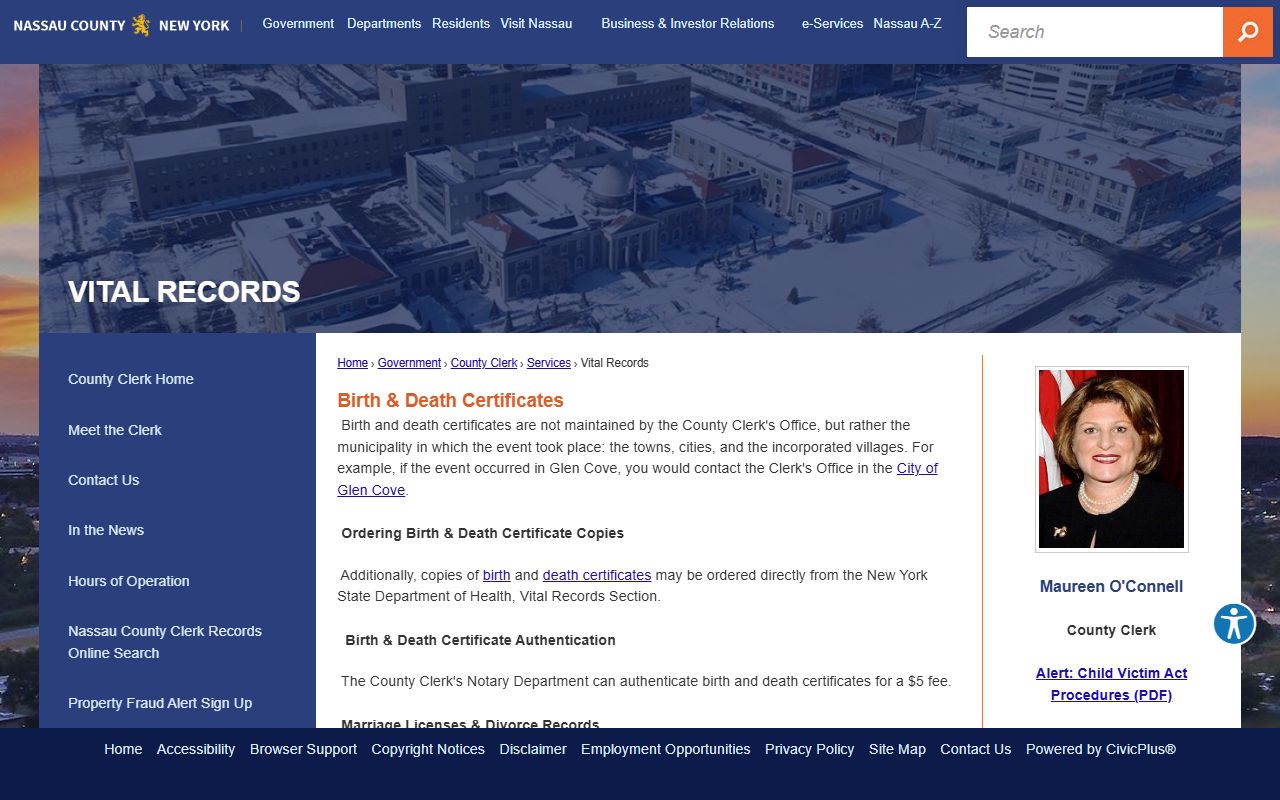Image resolution: width=1280 pixels, height=800 pixels.
Task: Select Contact Us in the sidebar
Action: pos(104,480)
